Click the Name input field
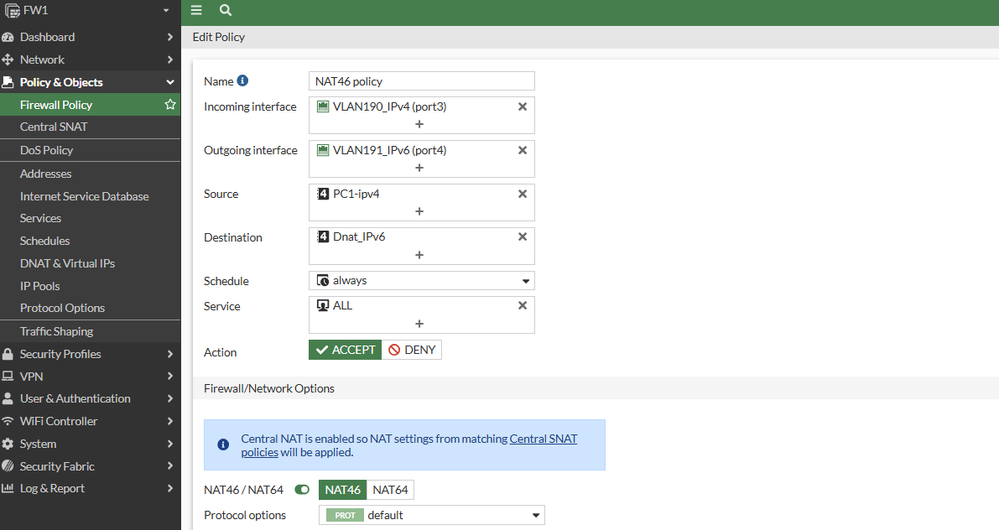Screen dimensions: 999x530 pos(422,81)
